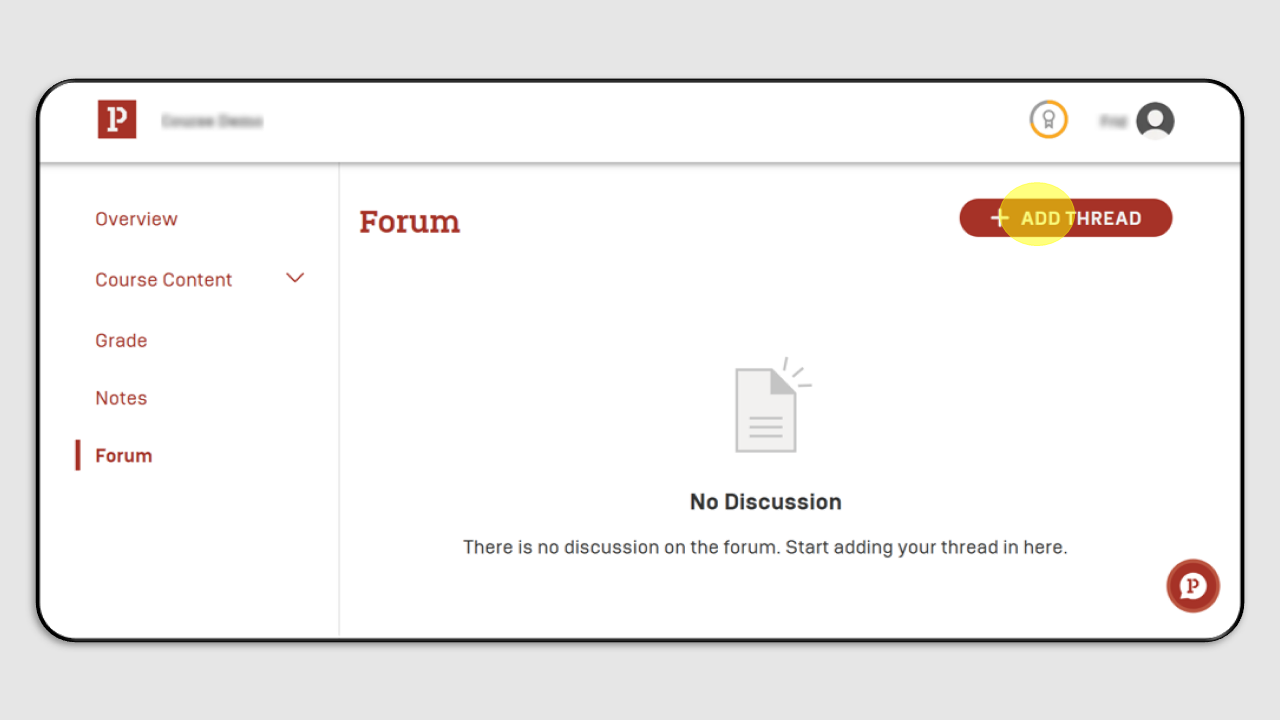Click the "No Discussion" heading
The width and height of the screenshot is (1280, 720).
(766, 502)
